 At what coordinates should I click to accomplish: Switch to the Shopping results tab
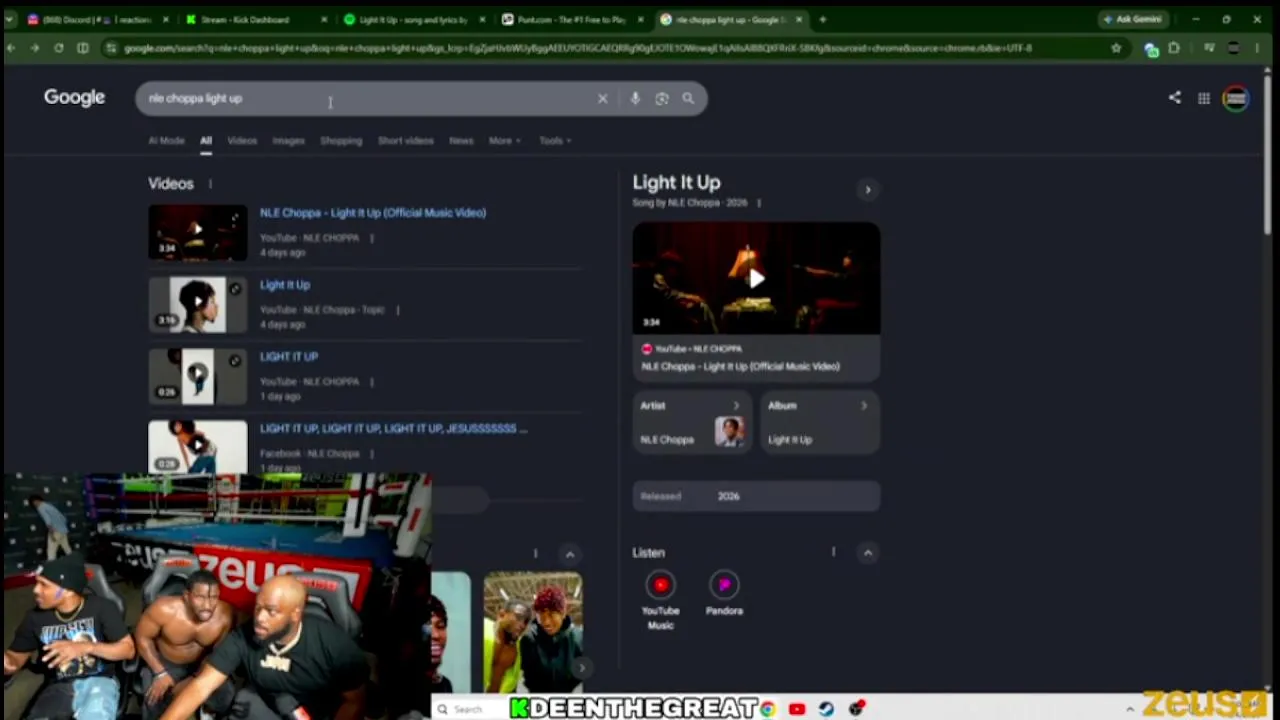[x=341, y=141]
